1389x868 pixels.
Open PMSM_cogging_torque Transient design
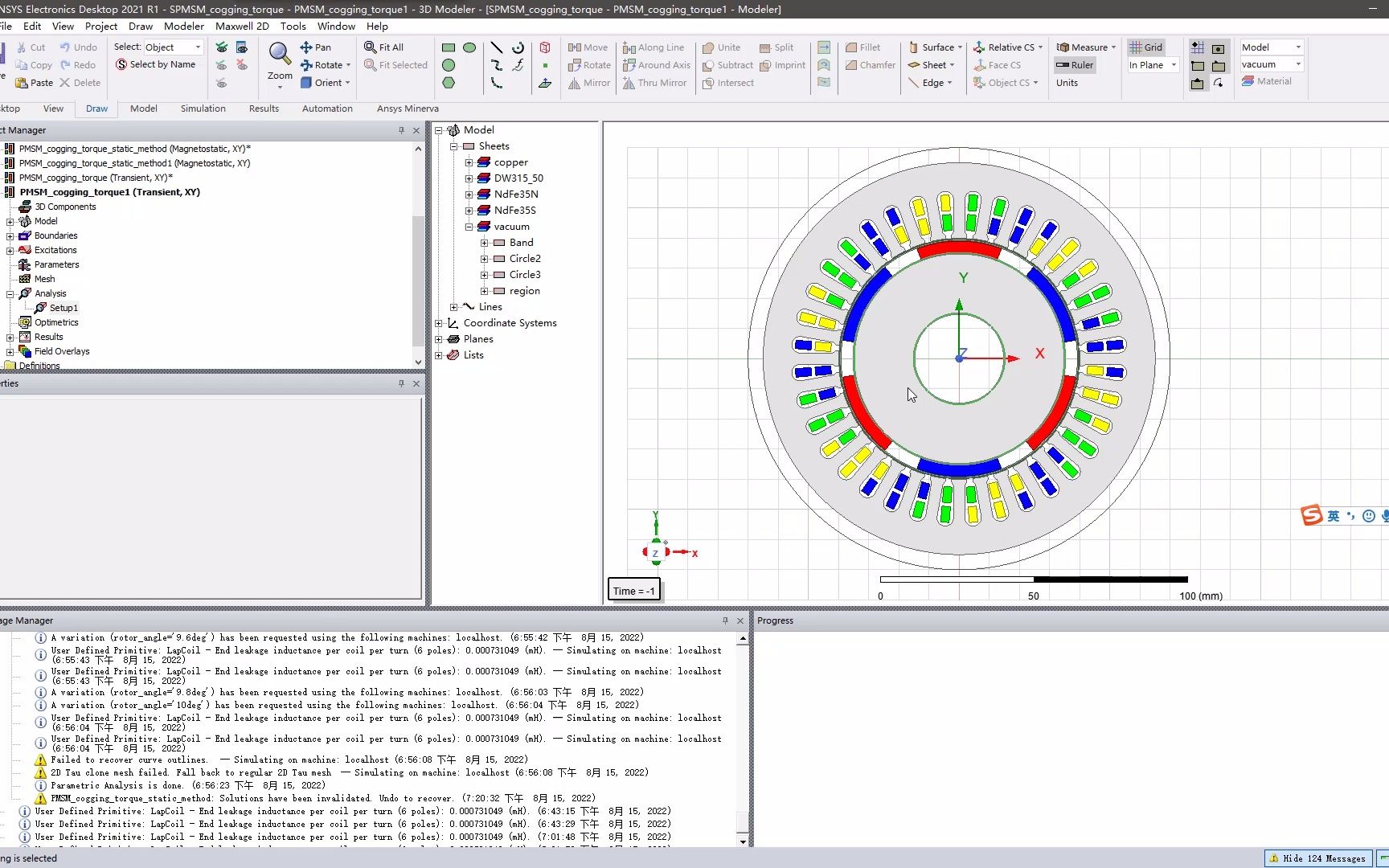pos(96,178)
